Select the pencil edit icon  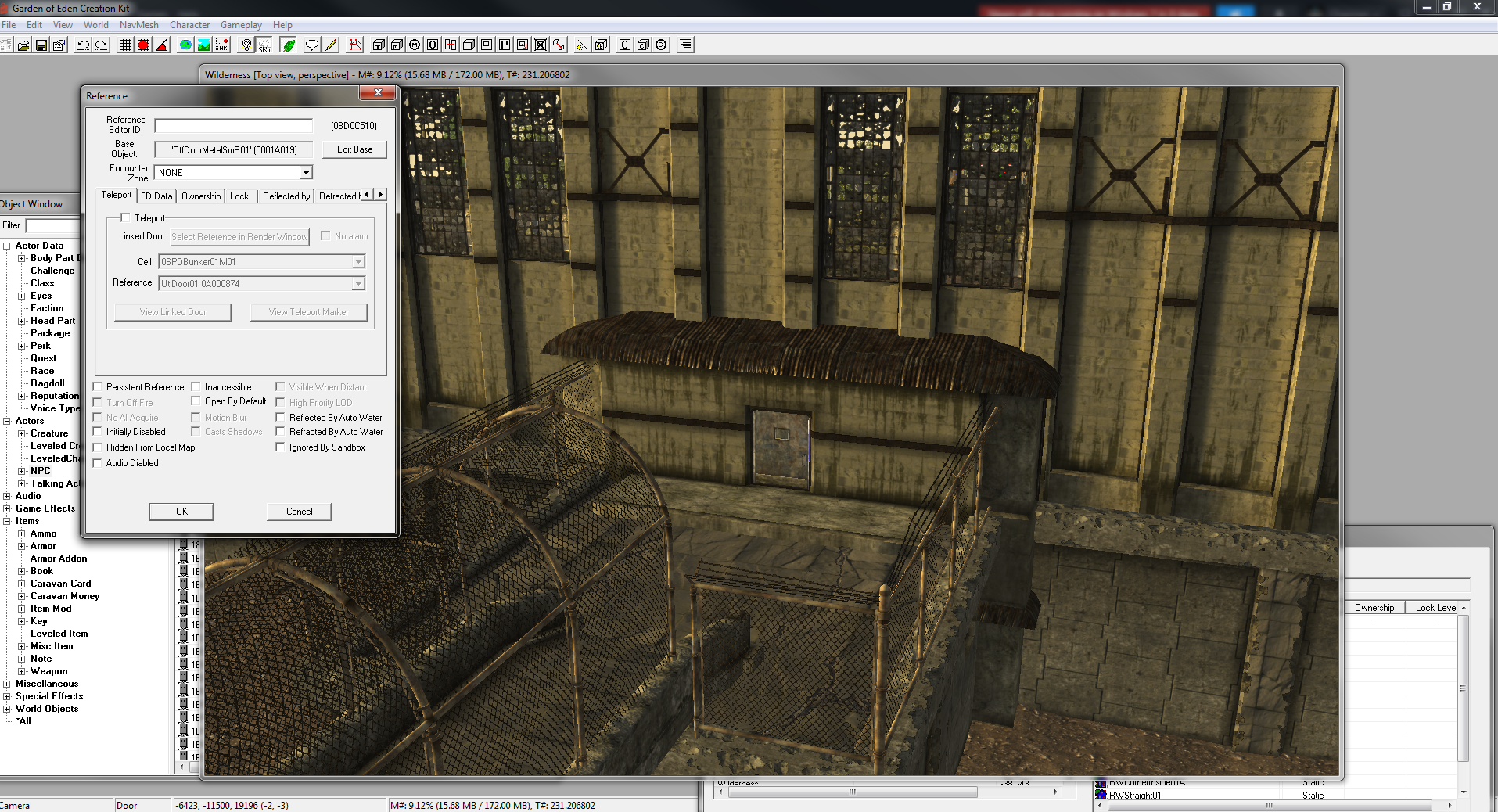(331, 45)
